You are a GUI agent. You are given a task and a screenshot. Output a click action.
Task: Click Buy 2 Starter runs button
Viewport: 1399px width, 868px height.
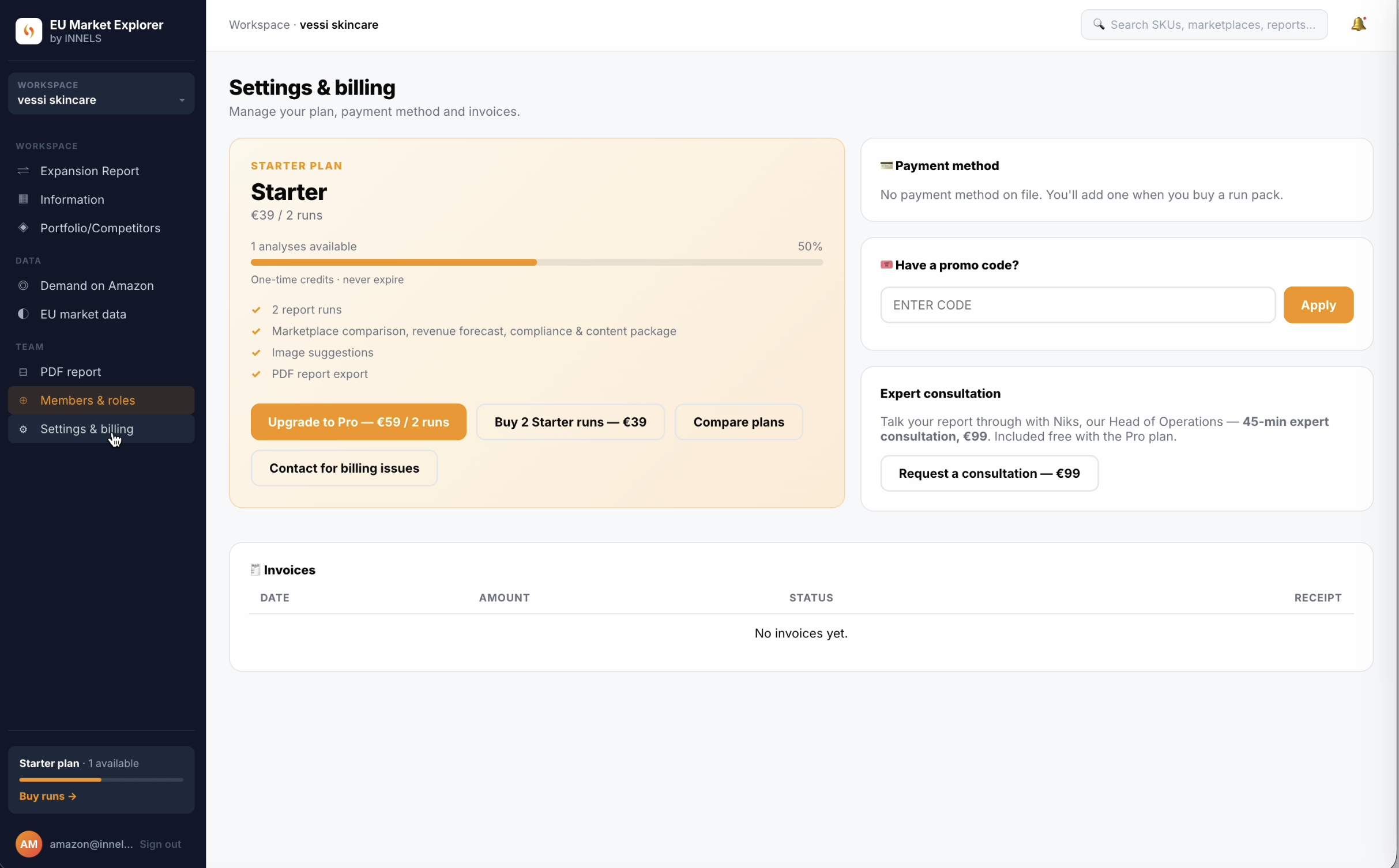click(570, 422)
